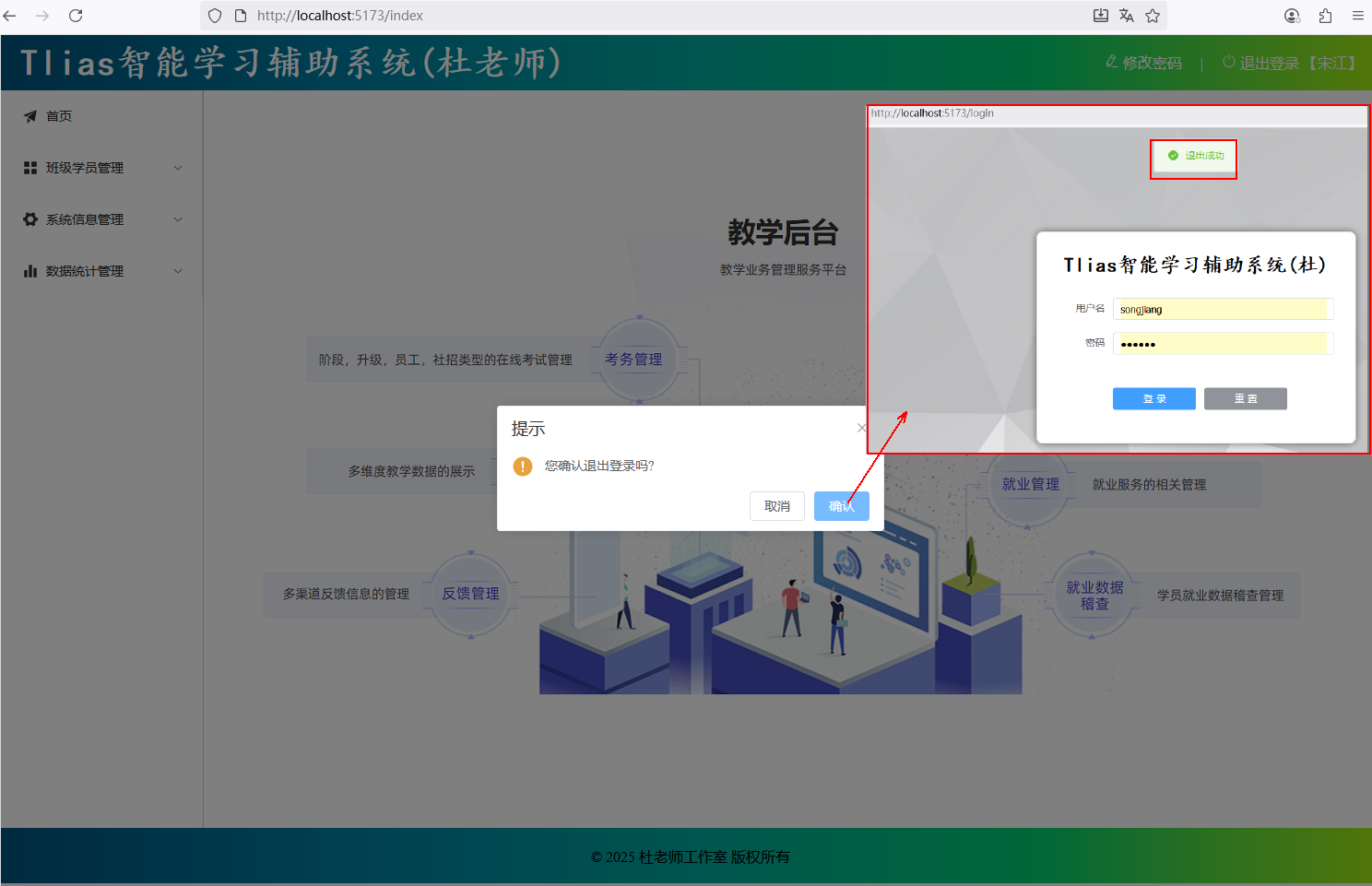Expand the 班级学员管理 menu arrow

coord(178,168)
